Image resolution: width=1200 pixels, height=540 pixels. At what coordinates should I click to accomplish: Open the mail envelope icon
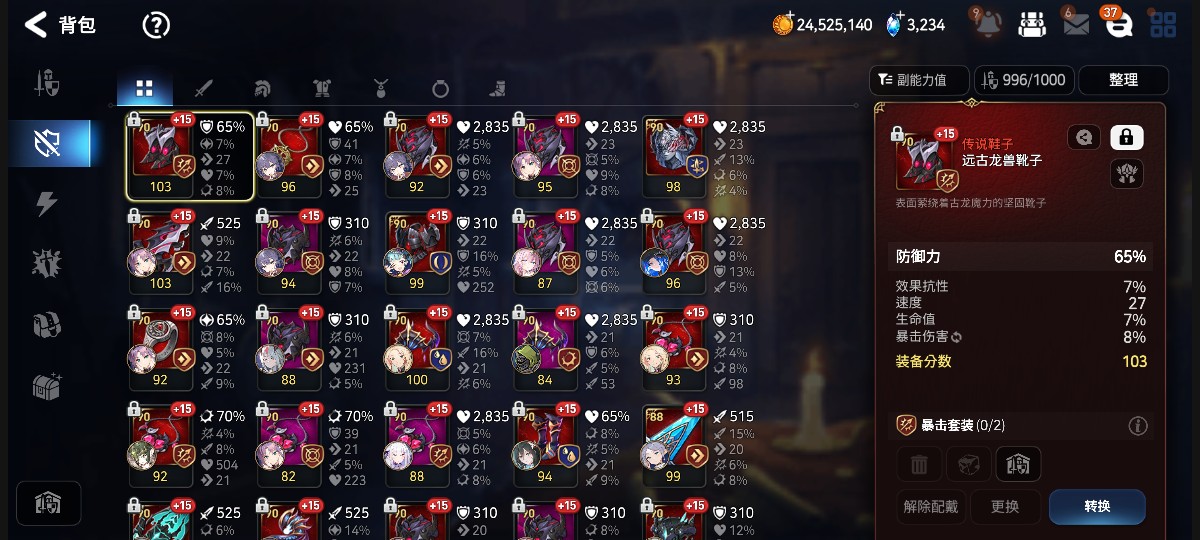point(1075,24)
